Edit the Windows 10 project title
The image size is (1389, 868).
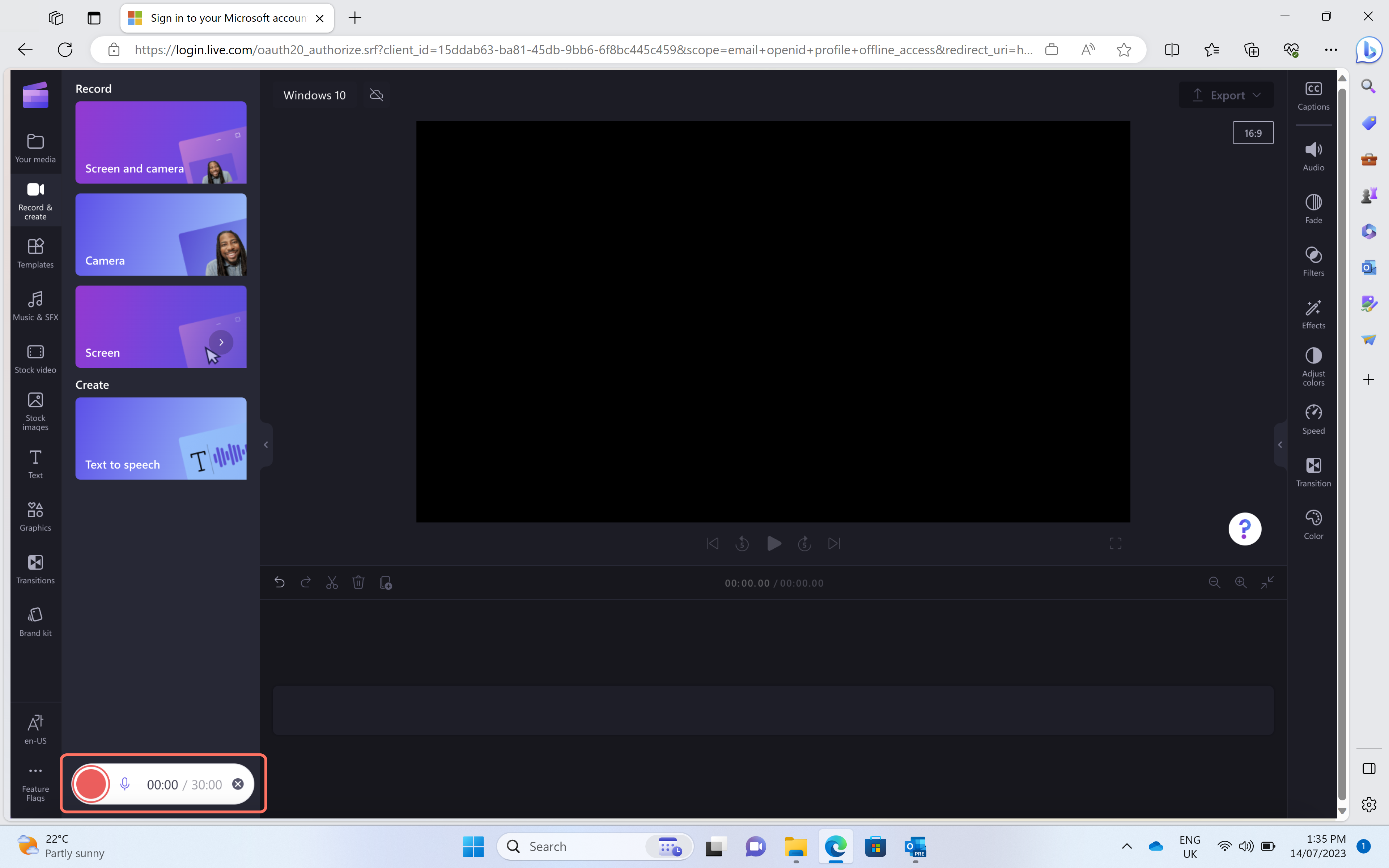315,95
